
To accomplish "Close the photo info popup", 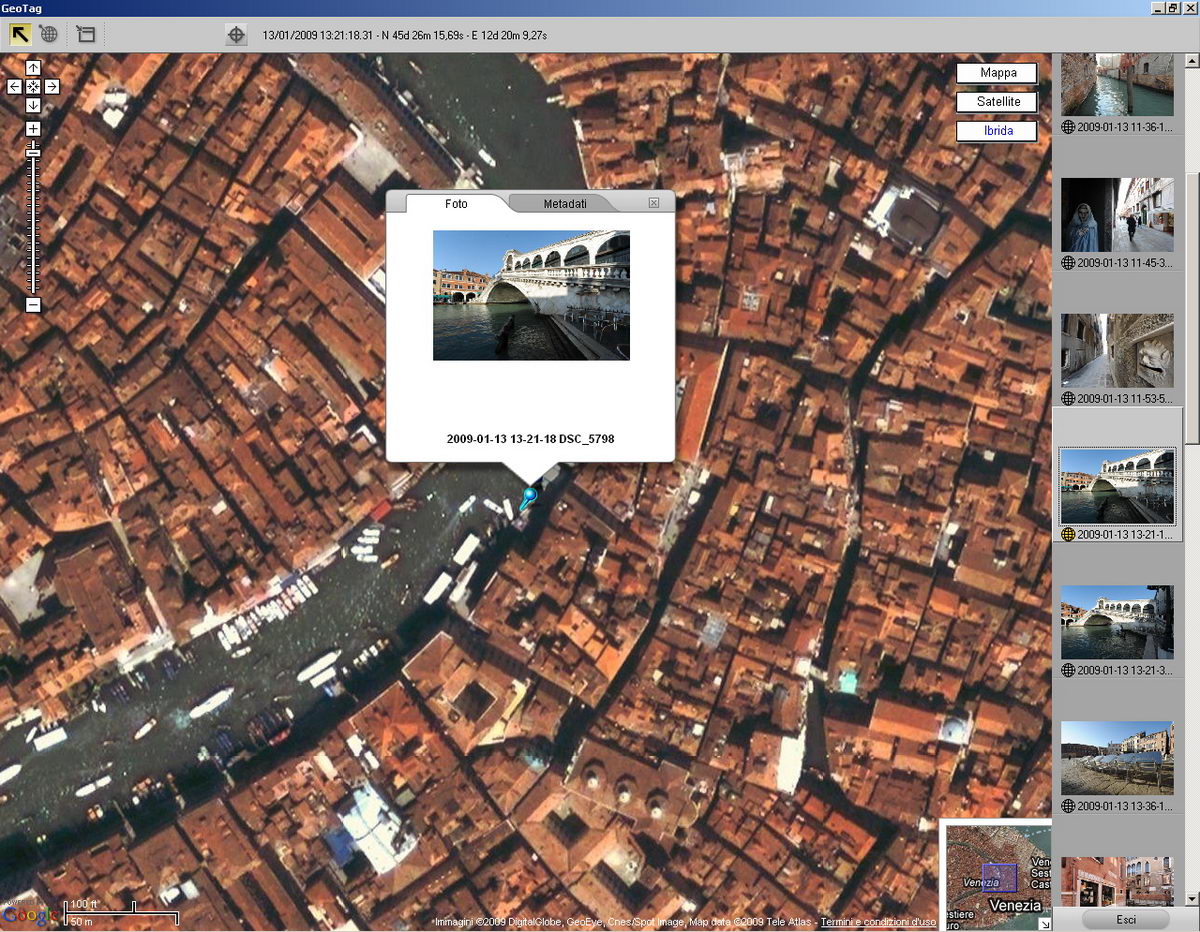I will [654, 203].
